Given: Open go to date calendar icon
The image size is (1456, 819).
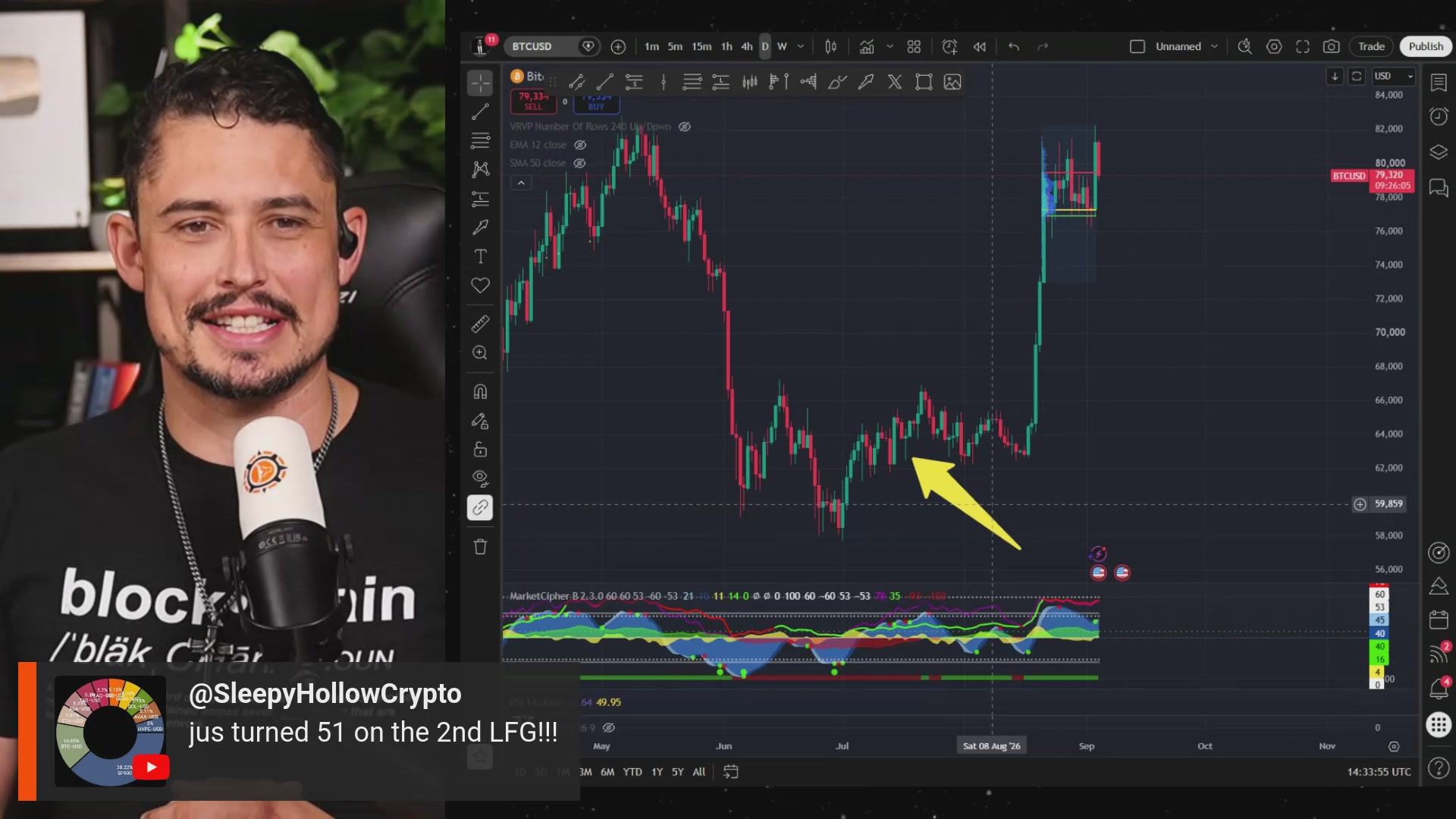Looking at the screenshot, I should 731,772.
